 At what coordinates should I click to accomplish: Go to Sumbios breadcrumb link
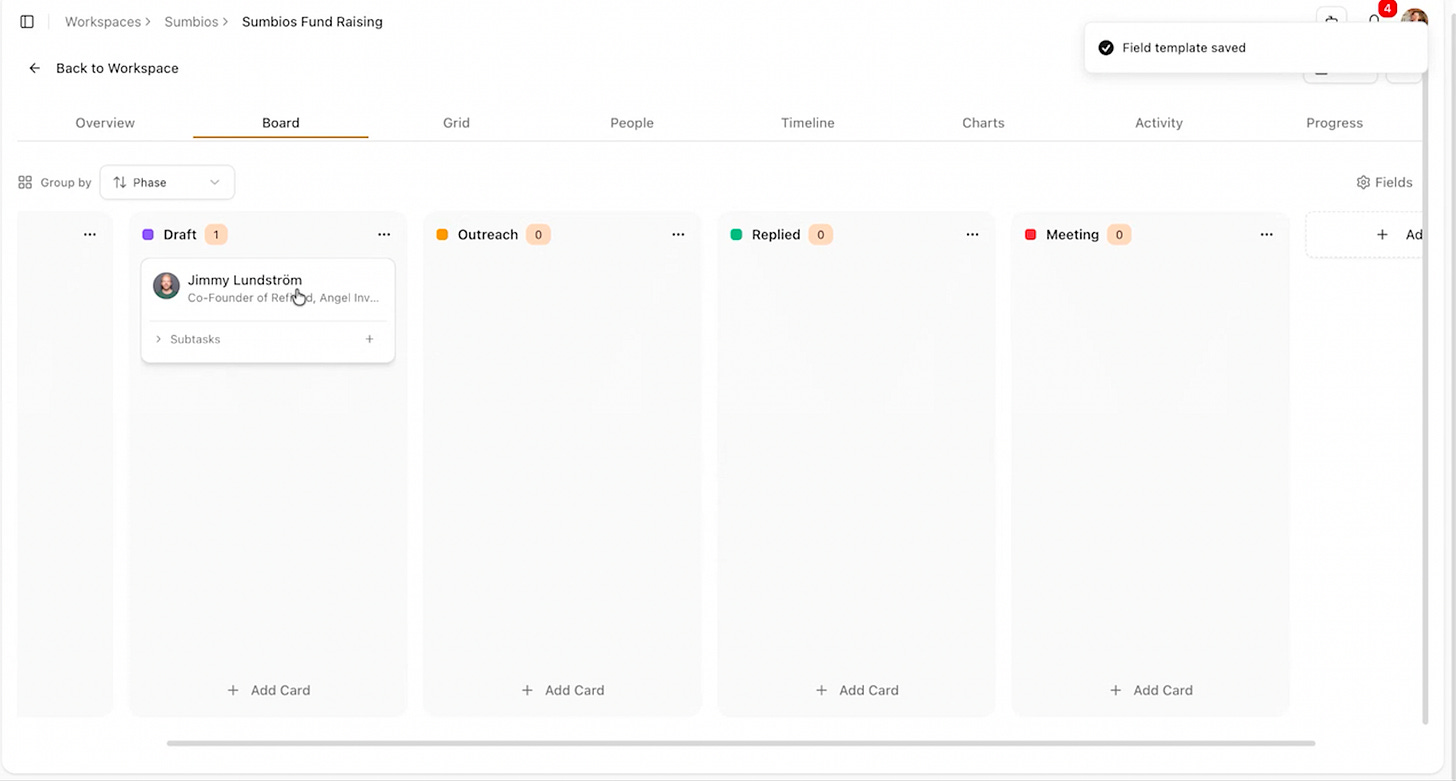point(191,21)
